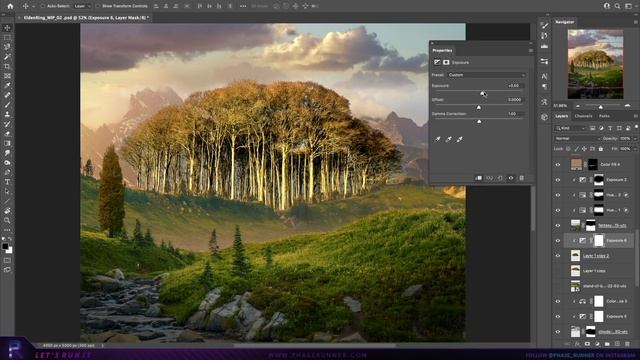Select the Horizontal Type tool
Screen dimensions: 640x360
tap(7, 182)
